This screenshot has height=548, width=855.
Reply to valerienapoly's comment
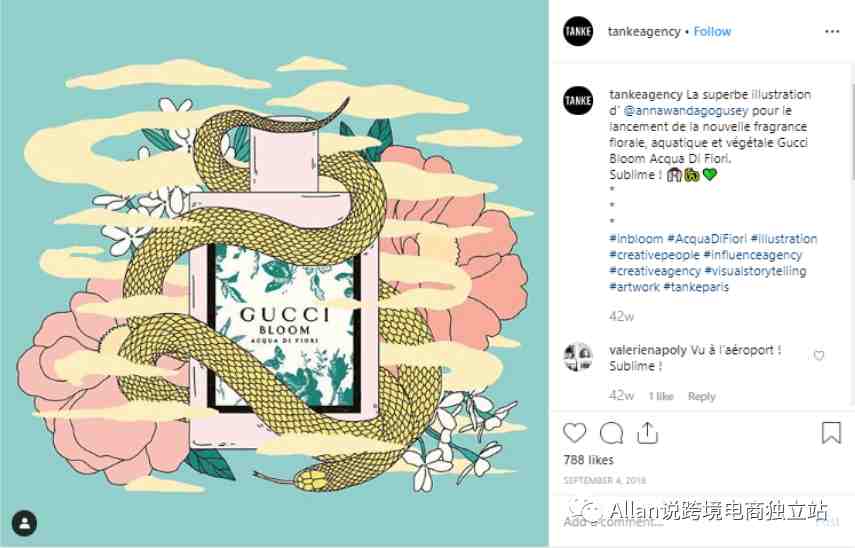(x=701, y=396)
